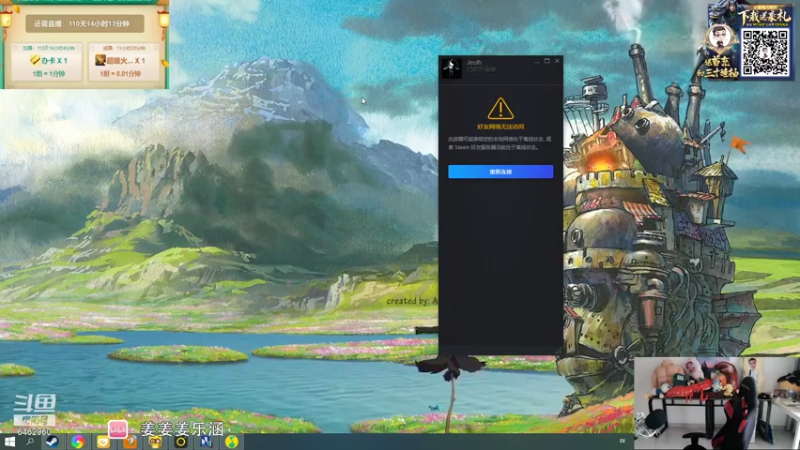The width and height of the screenshot is (800, 450).
Task: Click the yellow warning triangle icon
Action: coord(501,109)
